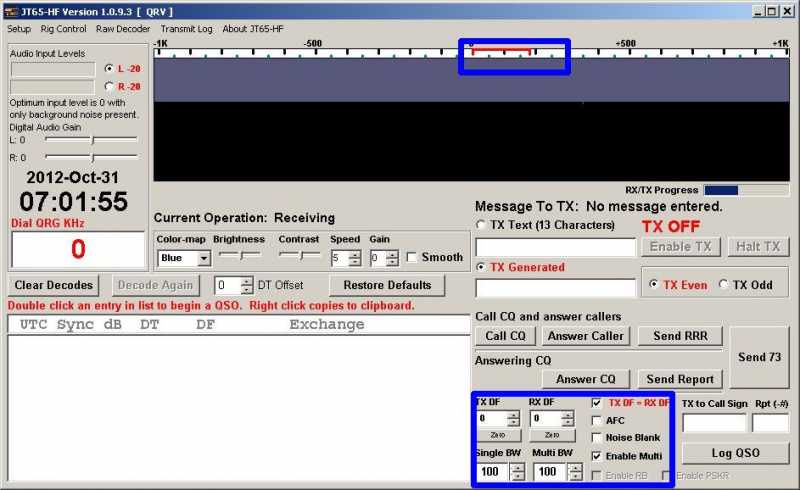
Task: Select the TX Generated radio button
Action: [x=480, y=267]
